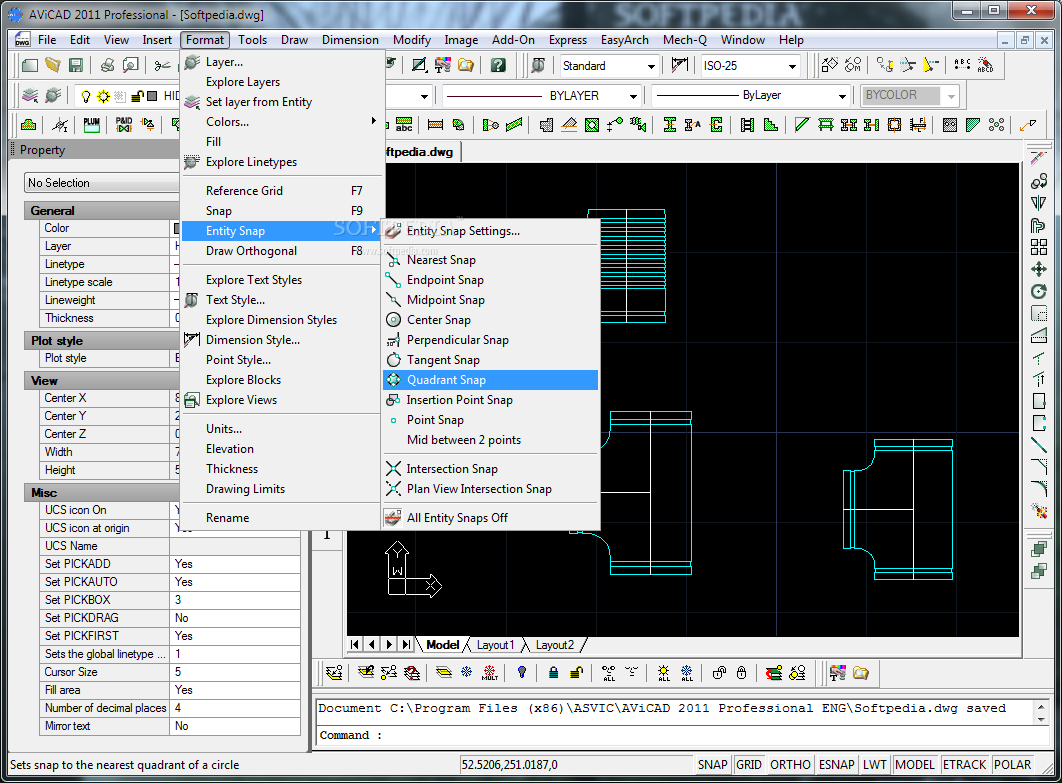Toggle ORTHO in the status bar
Image resolution: width=1062 pixels, height=783 pixels.
coord(790,765)
